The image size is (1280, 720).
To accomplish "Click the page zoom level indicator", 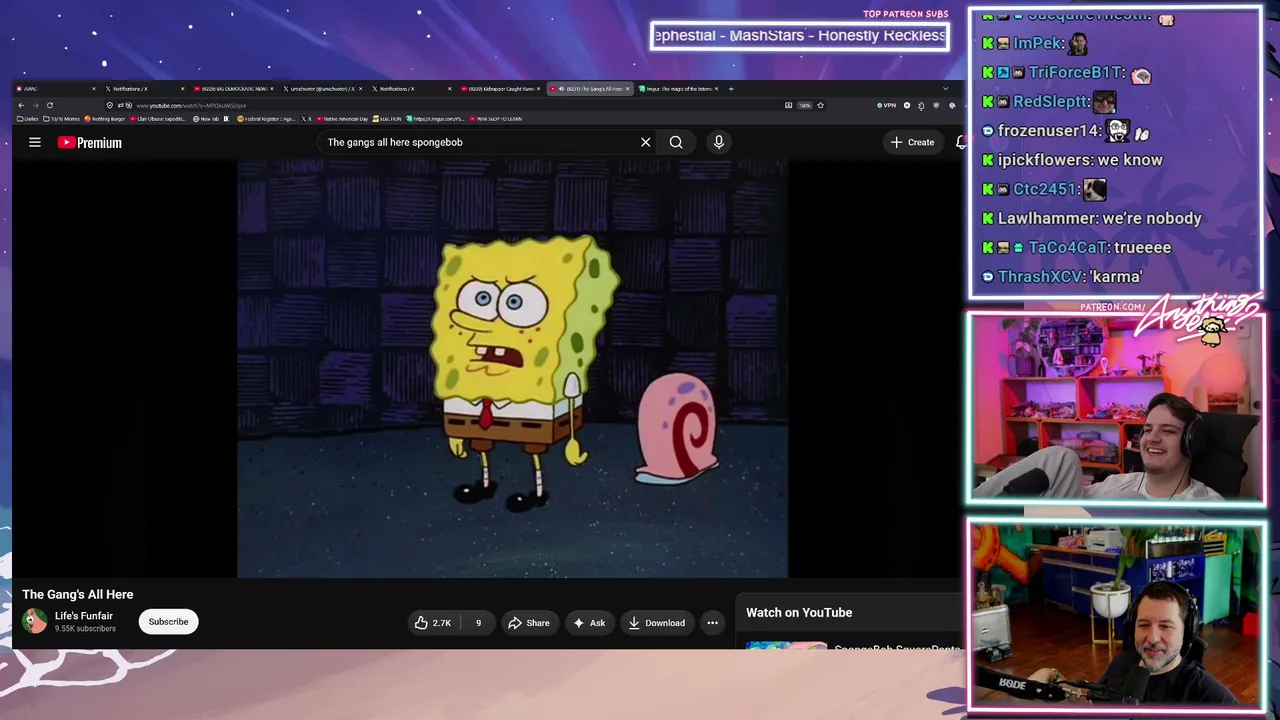I will point(804,105).
